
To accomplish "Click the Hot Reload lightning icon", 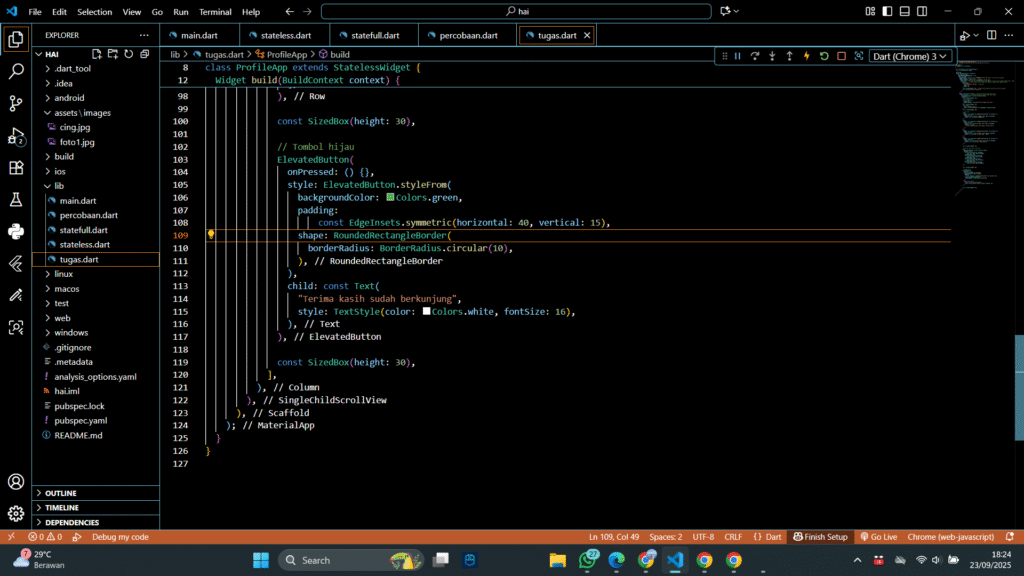I will 806,56.
